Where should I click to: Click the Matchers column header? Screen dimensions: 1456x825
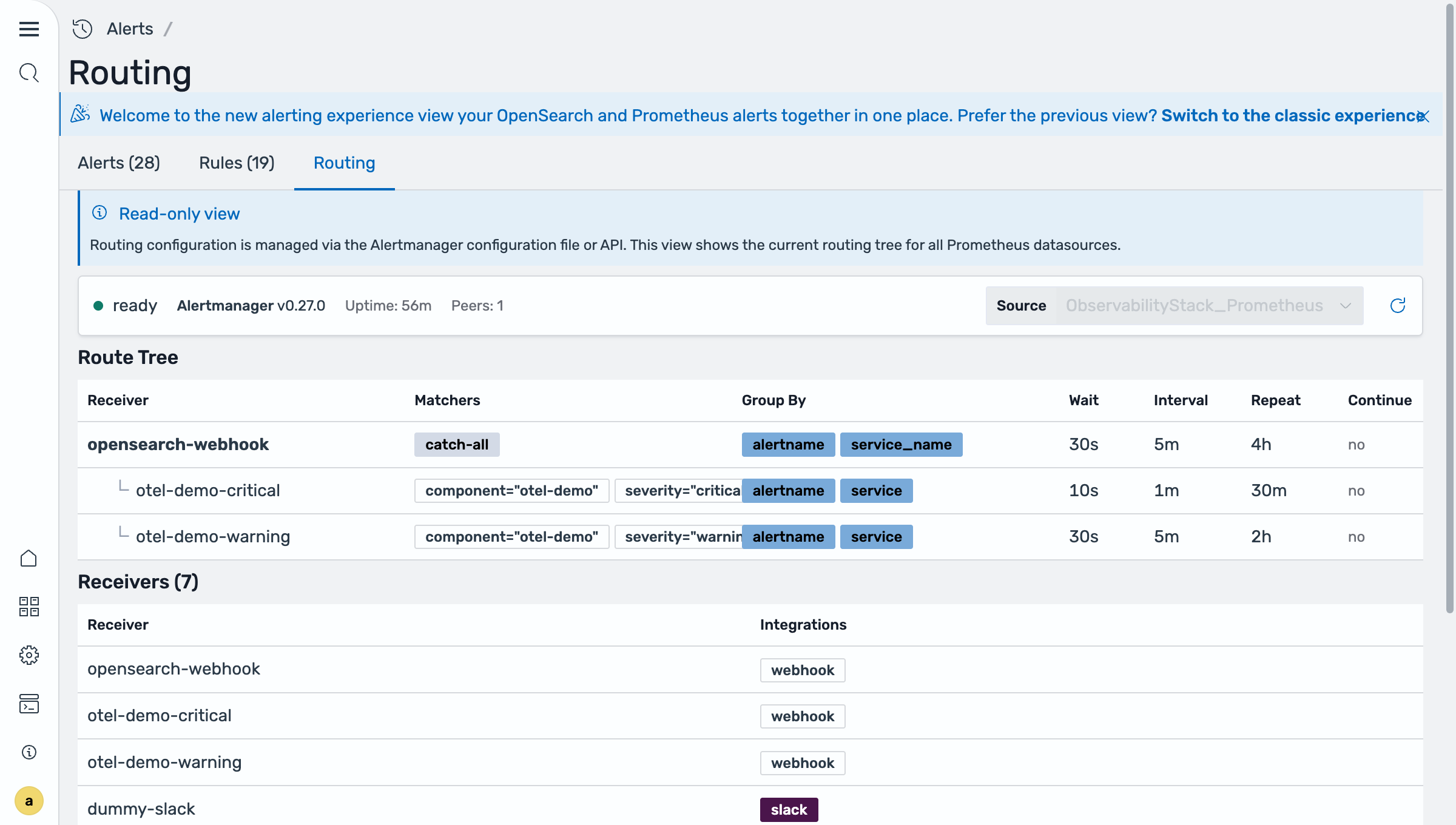tap(447, 400)
